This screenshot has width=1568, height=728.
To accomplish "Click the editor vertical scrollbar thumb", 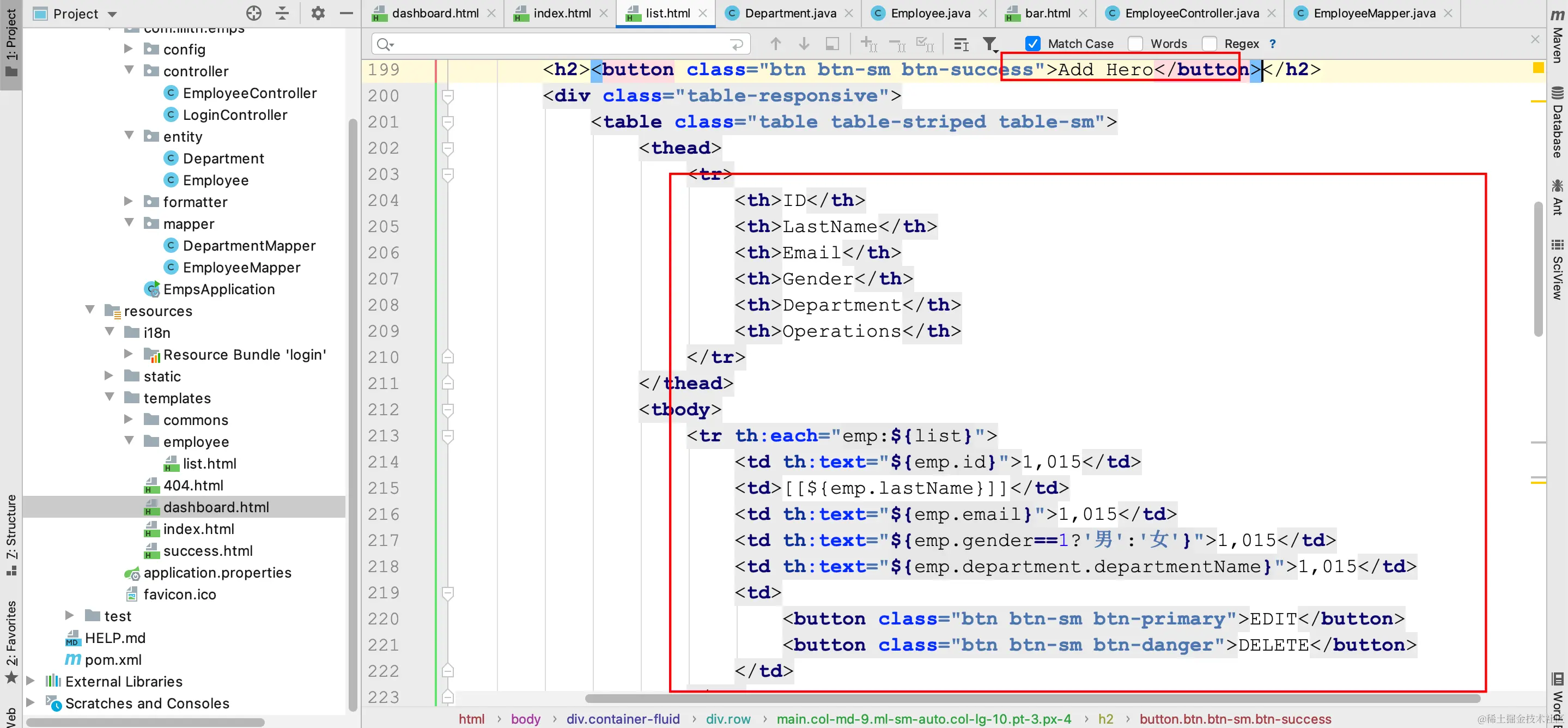I will [x=1538, y=268].
